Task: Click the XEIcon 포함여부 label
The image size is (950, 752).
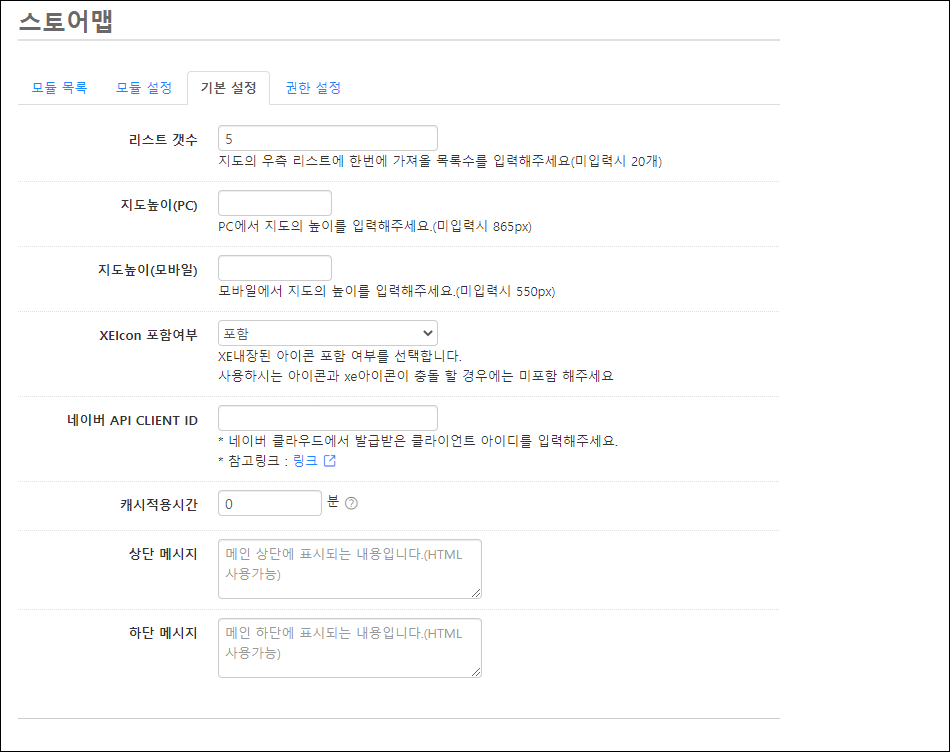Action: (148, 335)
